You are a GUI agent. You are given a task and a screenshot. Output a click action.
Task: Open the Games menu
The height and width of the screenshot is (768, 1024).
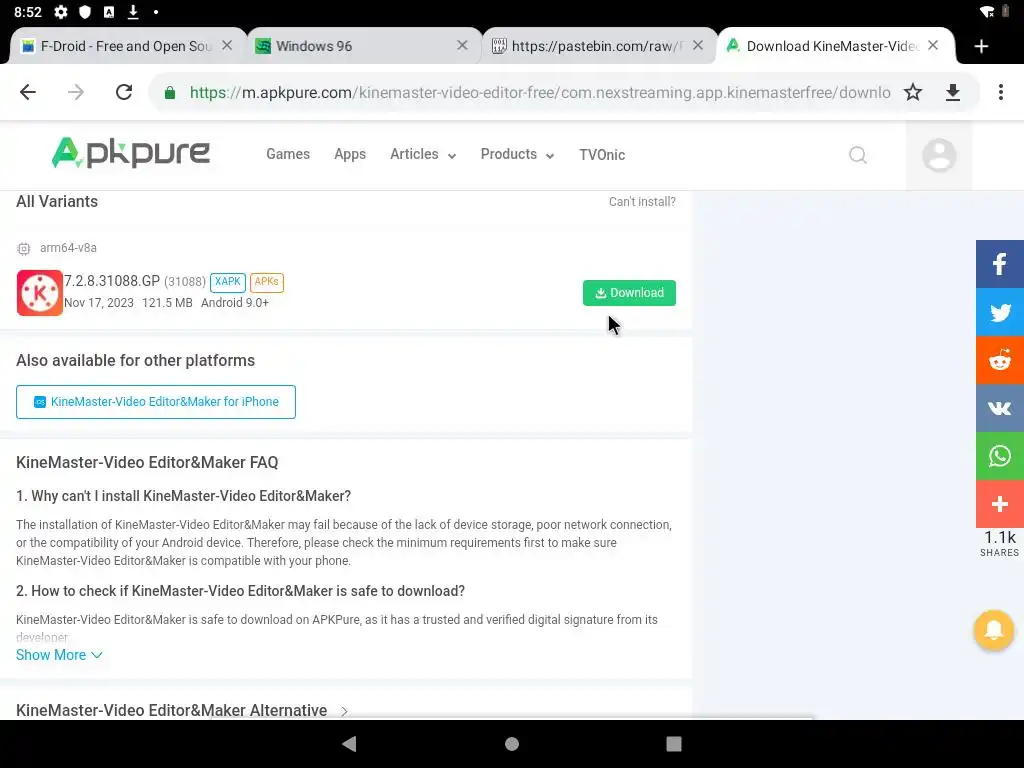click(x=287, y=154)
